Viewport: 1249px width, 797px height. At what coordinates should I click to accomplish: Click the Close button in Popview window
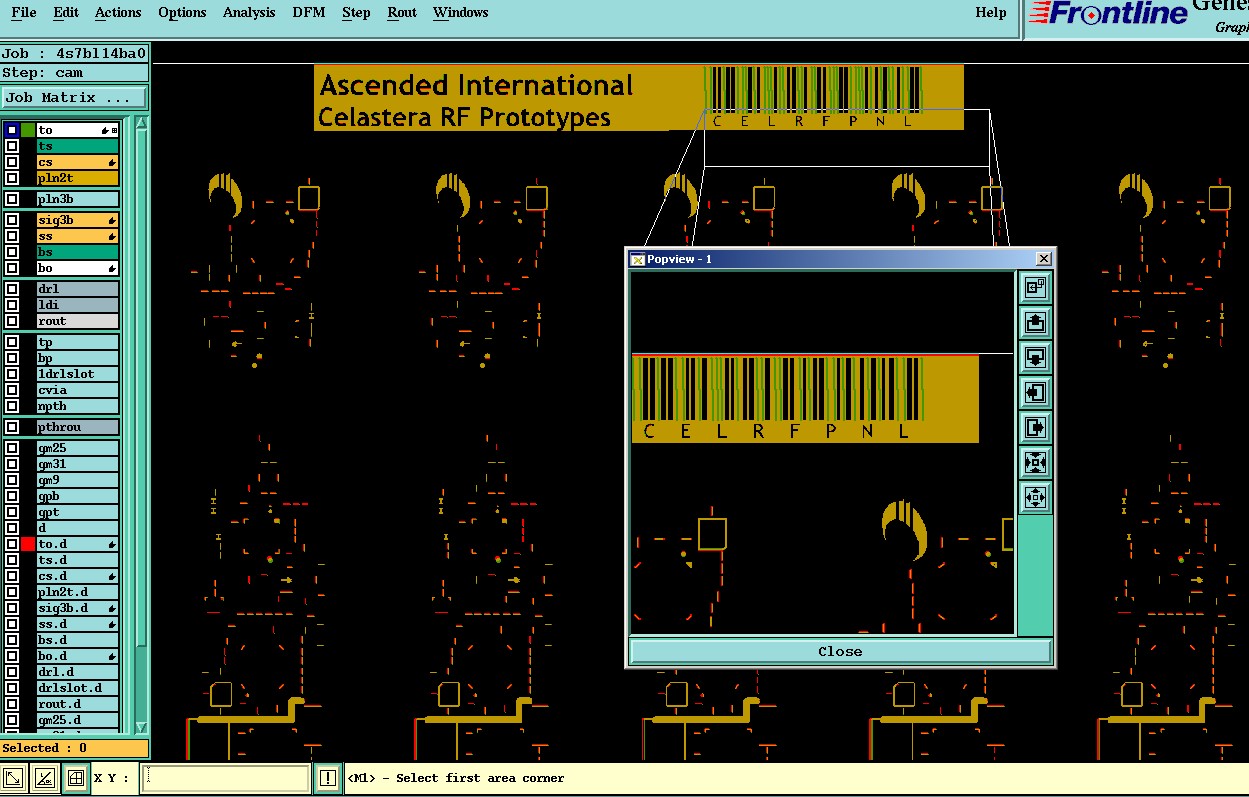[840, 651]
